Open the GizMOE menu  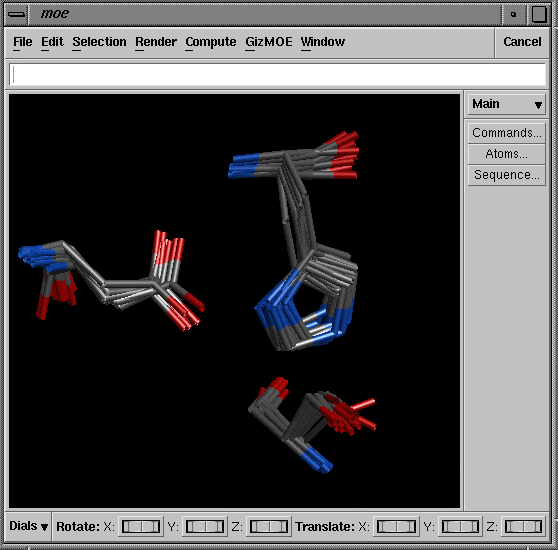click(x=269, y=42)
